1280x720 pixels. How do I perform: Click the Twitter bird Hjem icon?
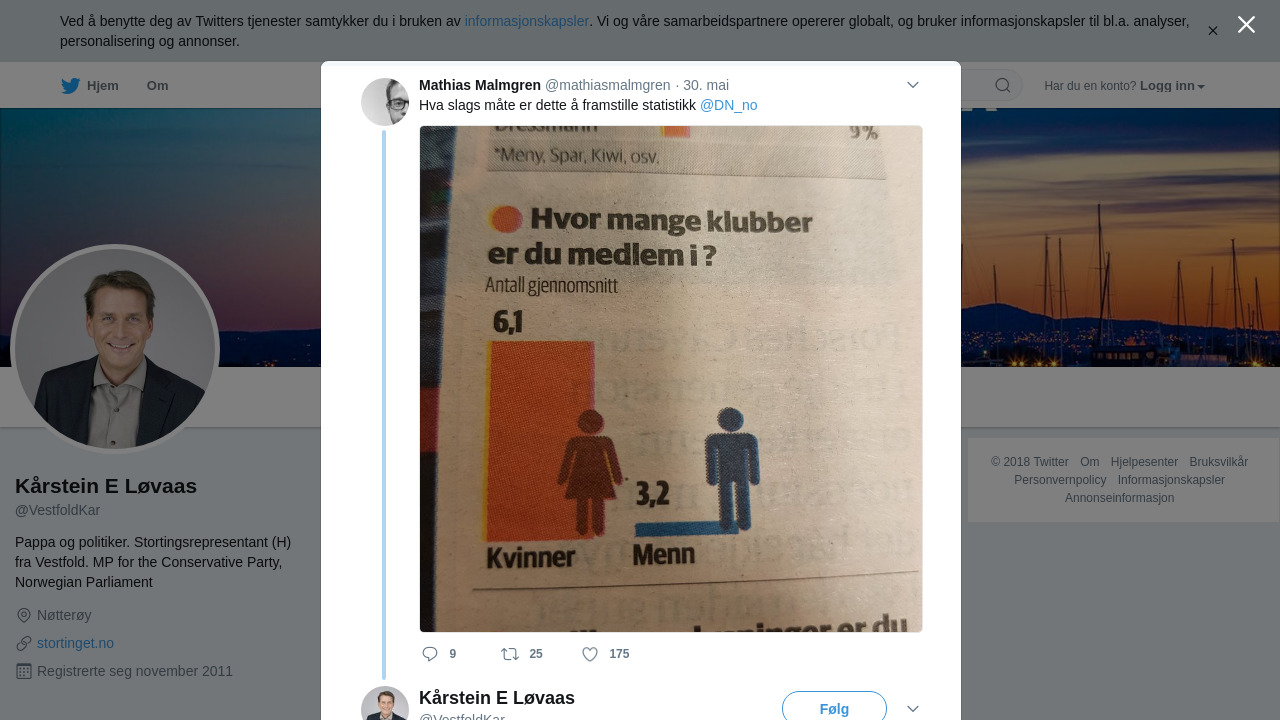[x=70, y=86]
